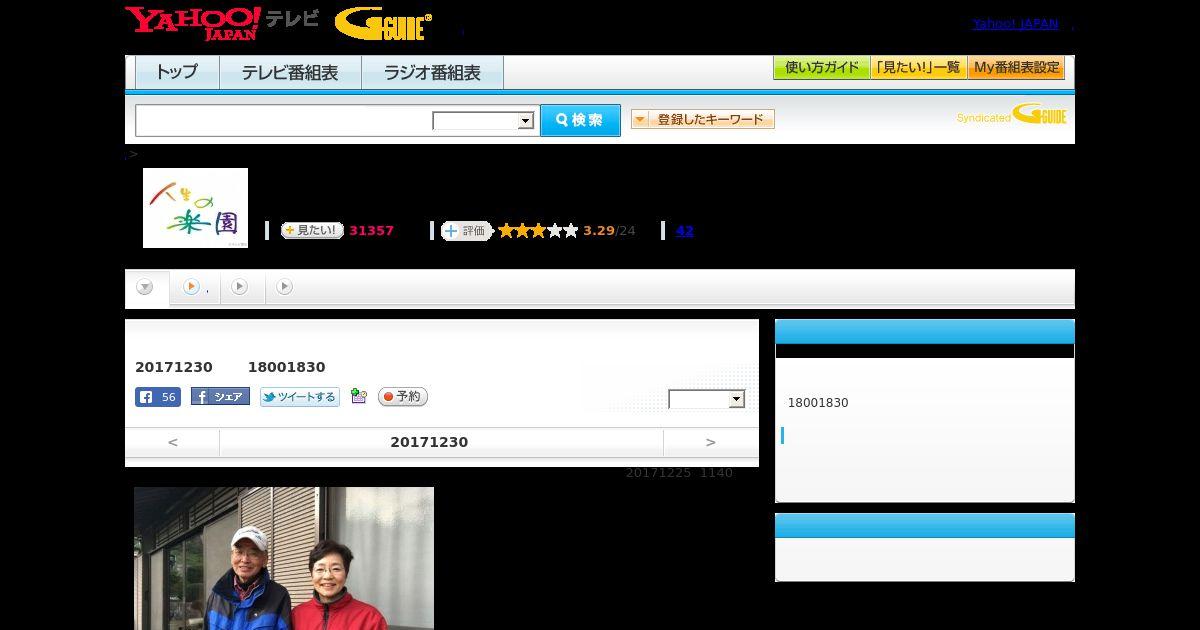1200x630 pixels.
Task: Click the second gray play-arrow tab
Action: coord(239,287)
